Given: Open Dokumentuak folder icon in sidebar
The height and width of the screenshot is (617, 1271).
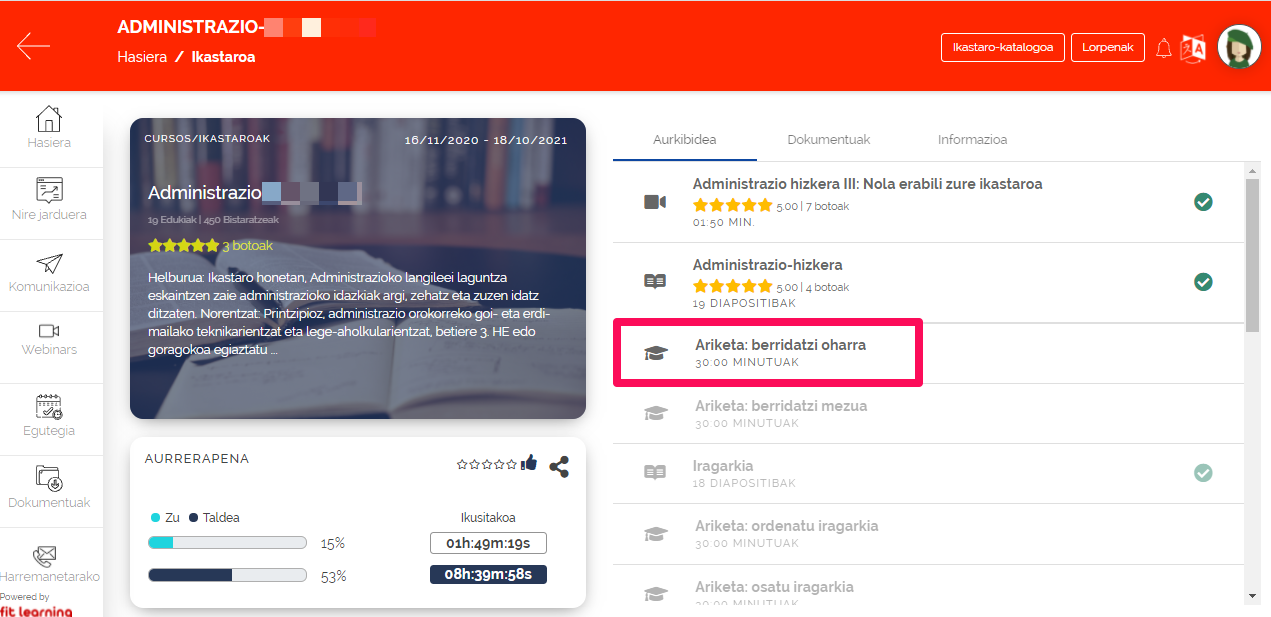Looking at the screenshot, I should tap(49, 477).
